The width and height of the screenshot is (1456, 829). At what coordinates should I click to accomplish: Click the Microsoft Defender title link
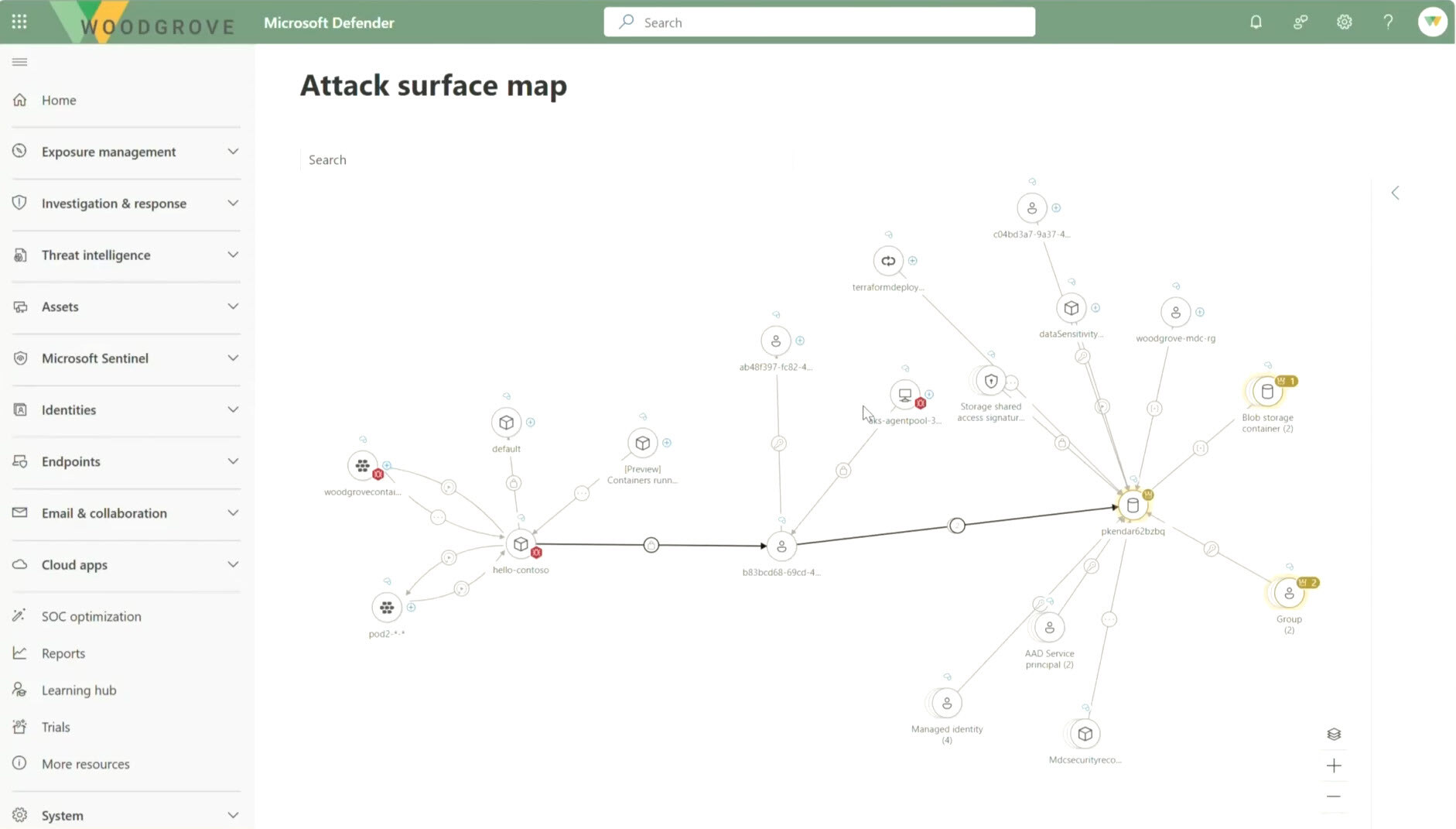pos(329,22)
